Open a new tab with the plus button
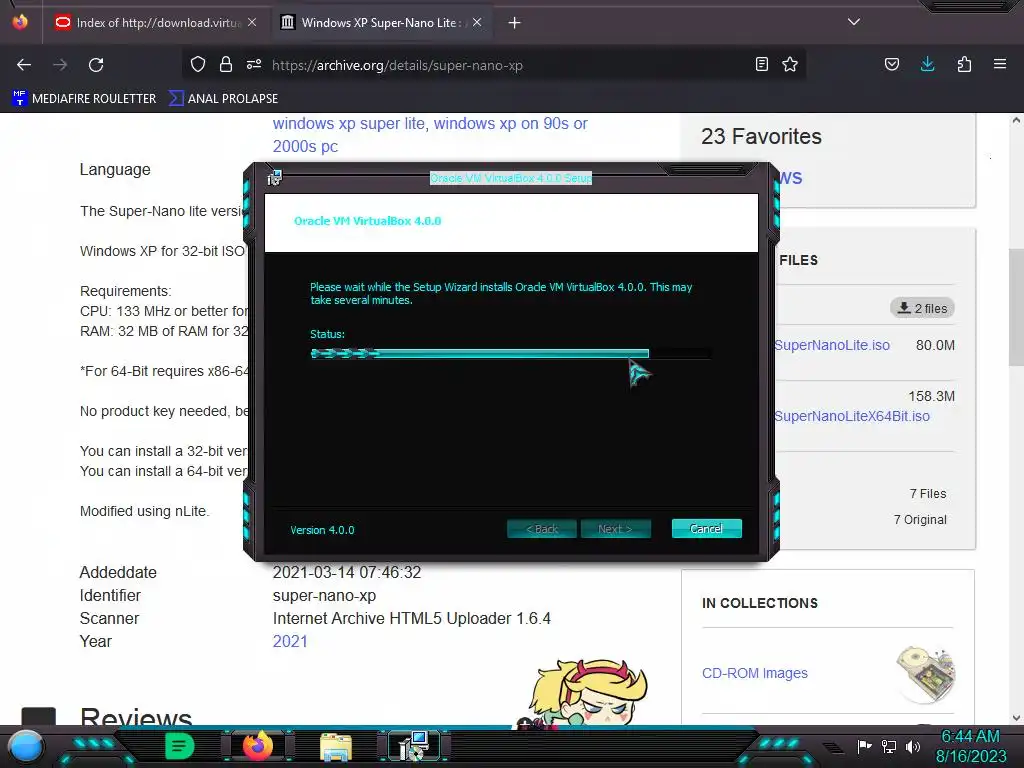This screenshot has height=768, width=1024. pos(515,23)
